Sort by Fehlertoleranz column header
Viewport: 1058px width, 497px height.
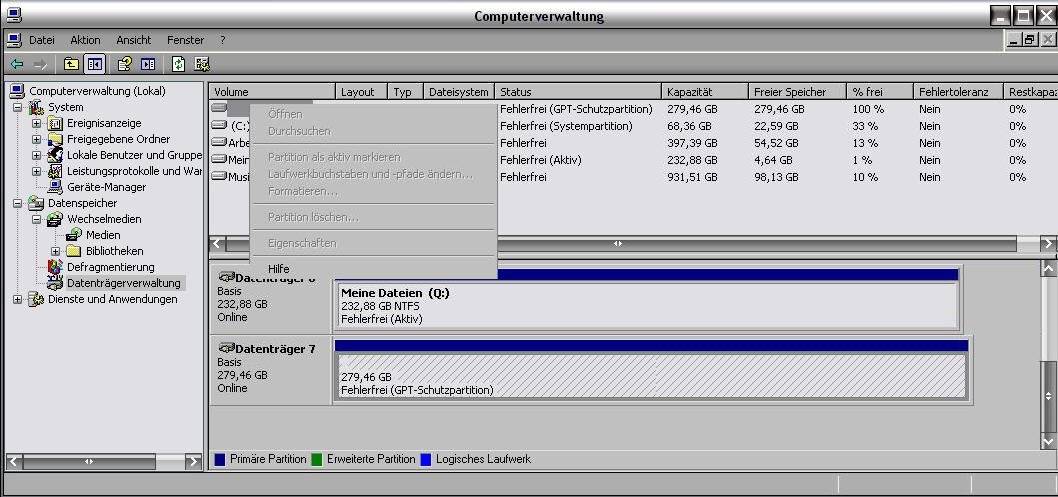(959, 92)
